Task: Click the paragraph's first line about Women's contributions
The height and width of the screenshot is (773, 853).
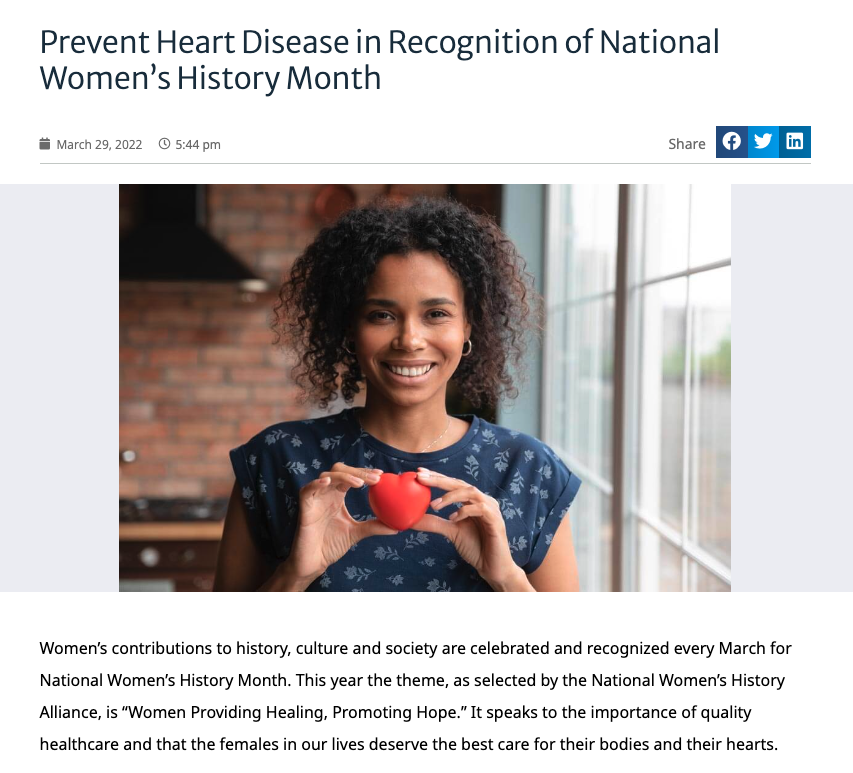Action: point(415,648)
